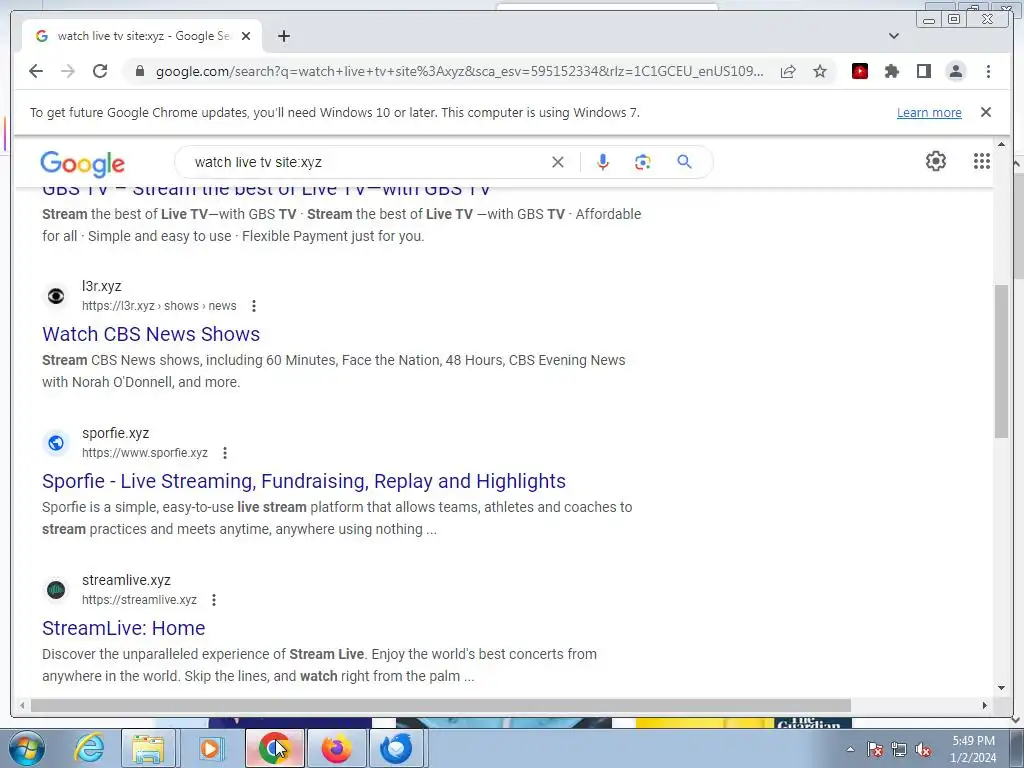Viewport: 1024px width, 768px height.
Task: Launch Firefox from the taskbar
Action: click(336, 748)
